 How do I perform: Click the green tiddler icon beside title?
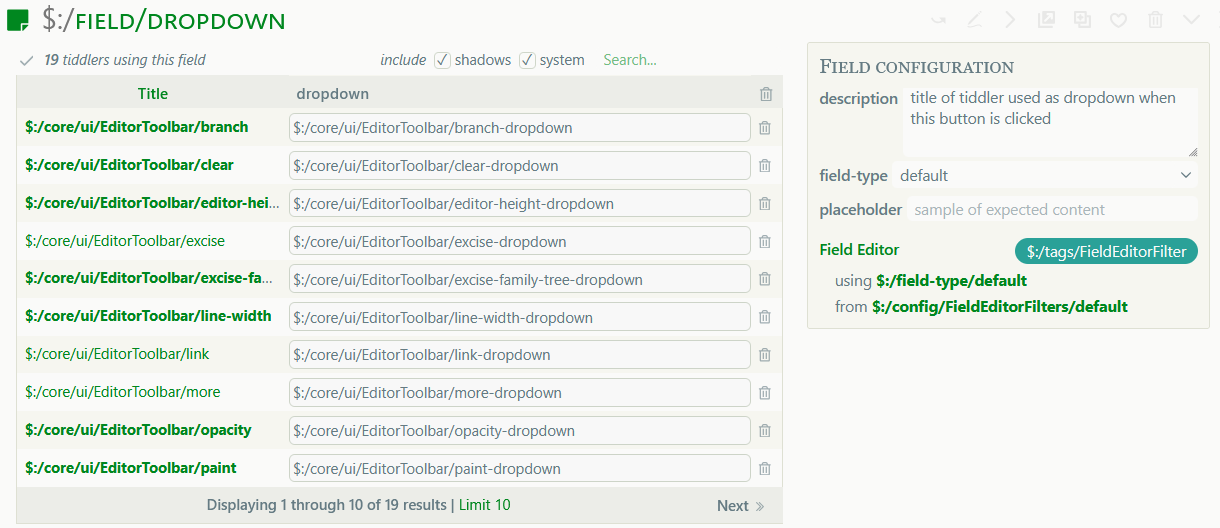[x=18, y=21]
